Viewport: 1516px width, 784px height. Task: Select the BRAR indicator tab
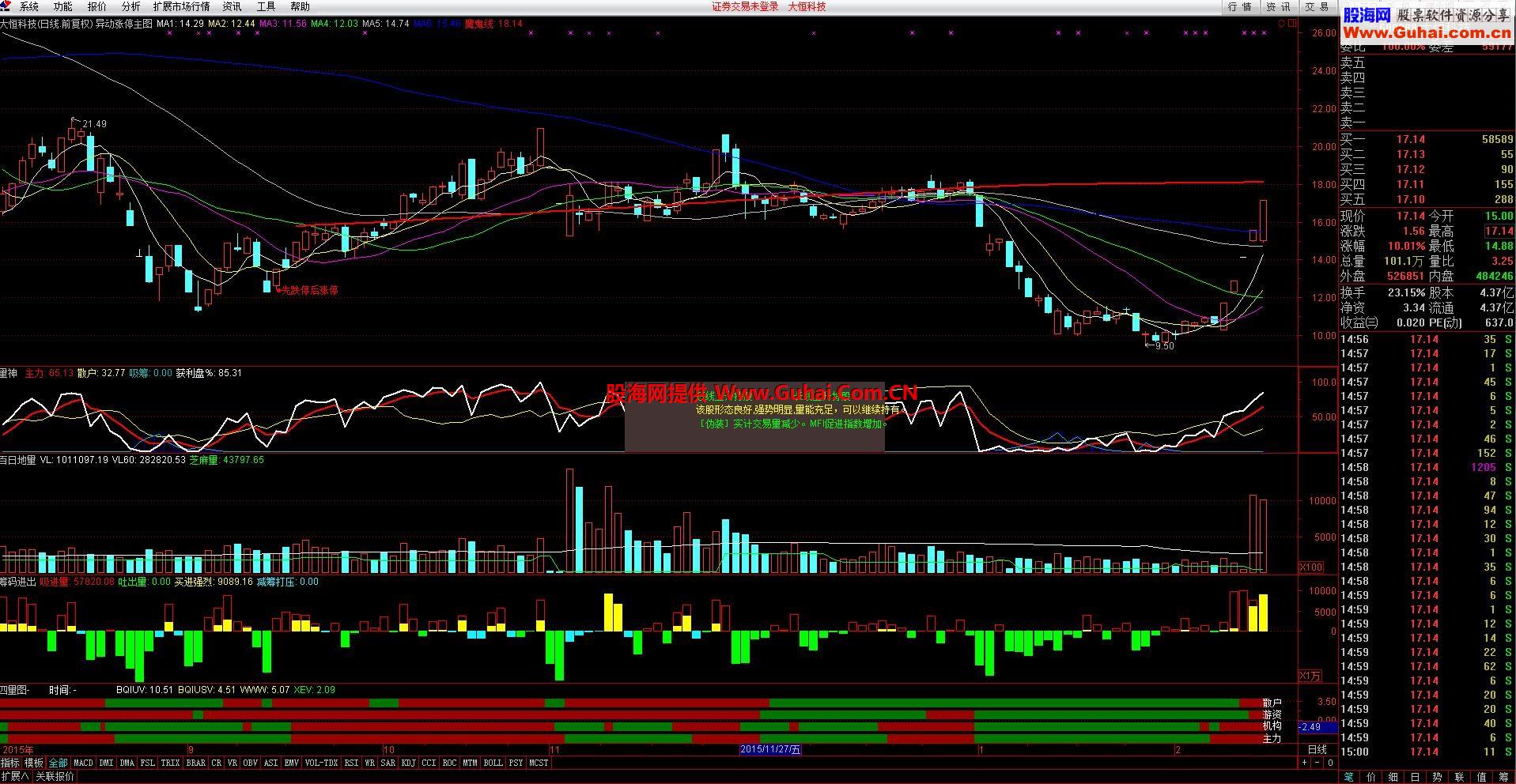click(195, 763)
